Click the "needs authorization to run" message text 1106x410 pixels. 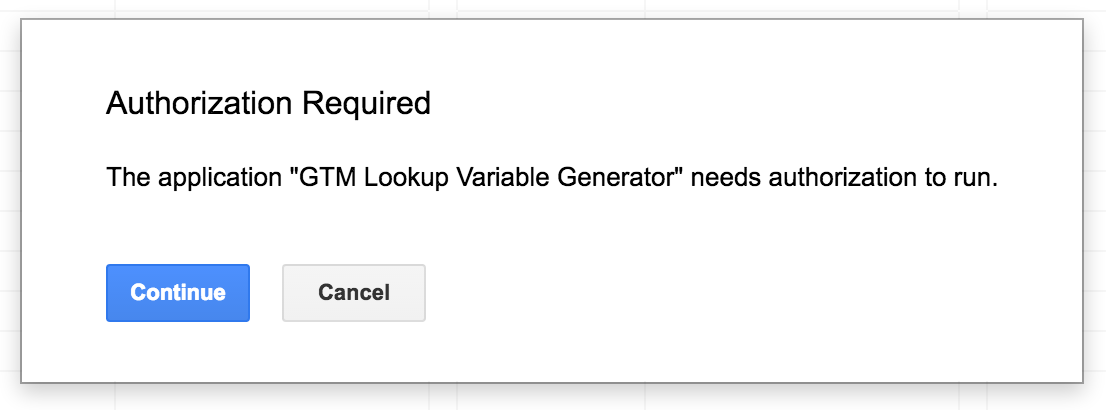point(845,180)
